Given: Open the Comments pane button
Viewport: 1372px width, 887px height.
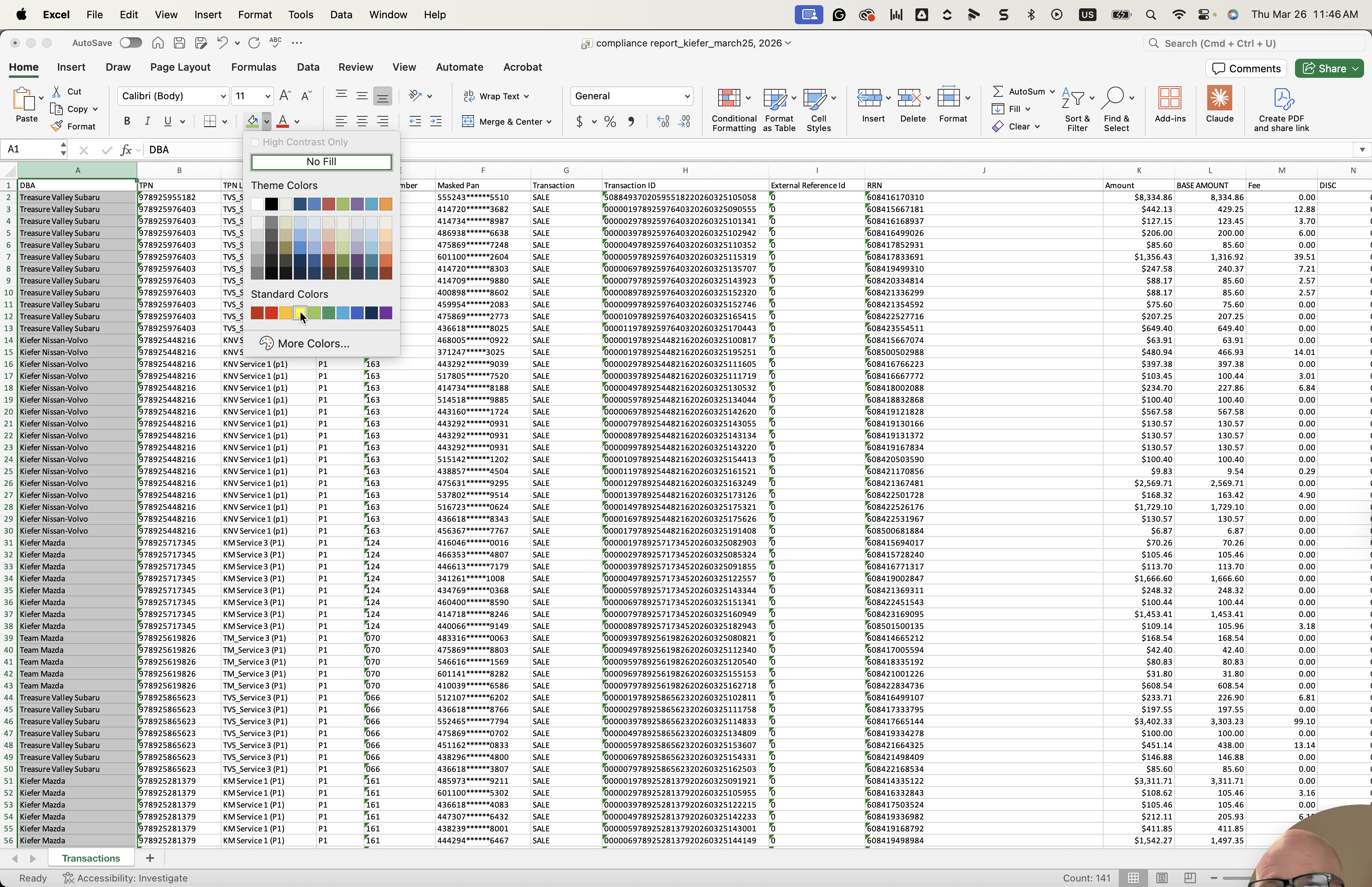Looking at the screenshot, I should point(1246,68).
